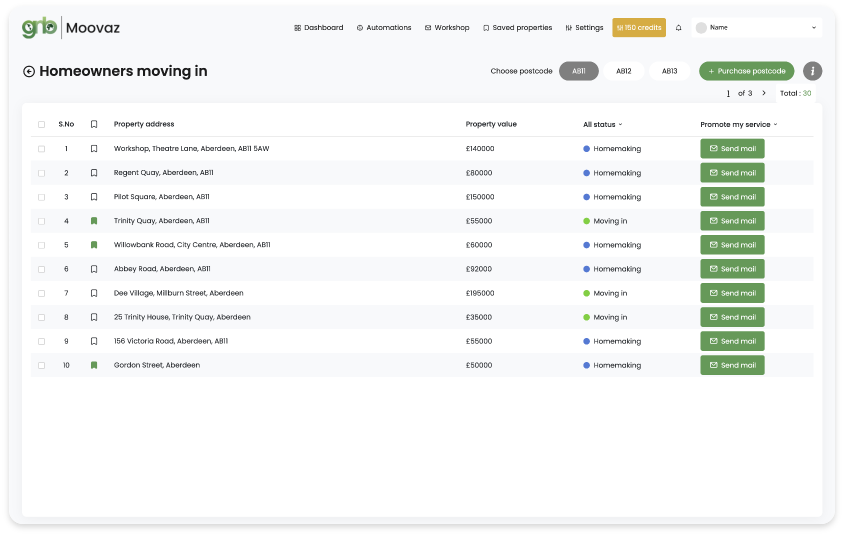Go to Automations in the top navigation
844x536 pixels.
[x=384, y=28]
